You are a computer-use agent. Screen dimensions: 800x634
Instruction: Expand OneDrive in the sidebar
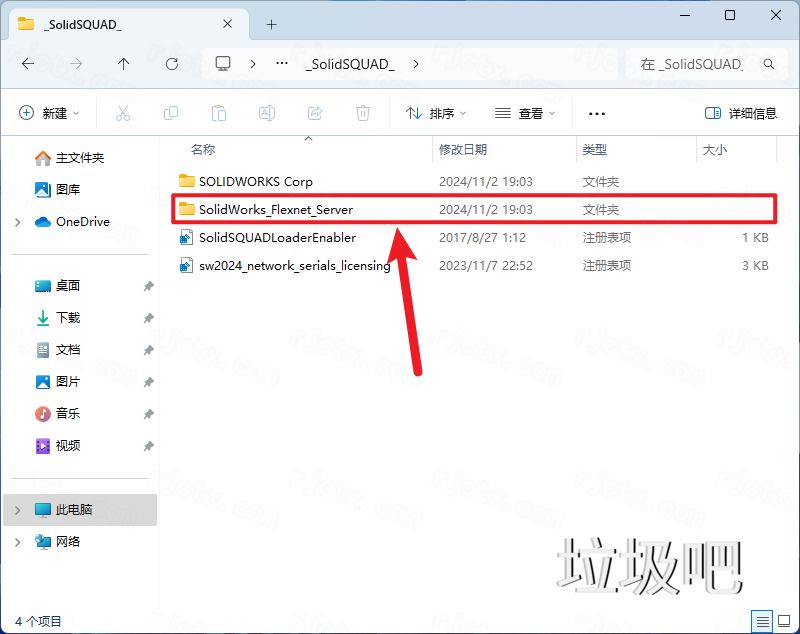[x=16, y=221]
